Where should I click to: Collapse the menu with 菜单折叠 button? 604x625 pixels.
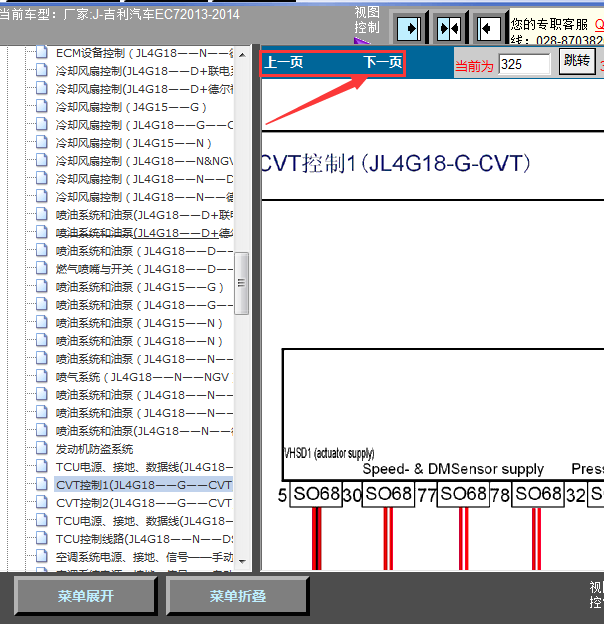point(237,596)
